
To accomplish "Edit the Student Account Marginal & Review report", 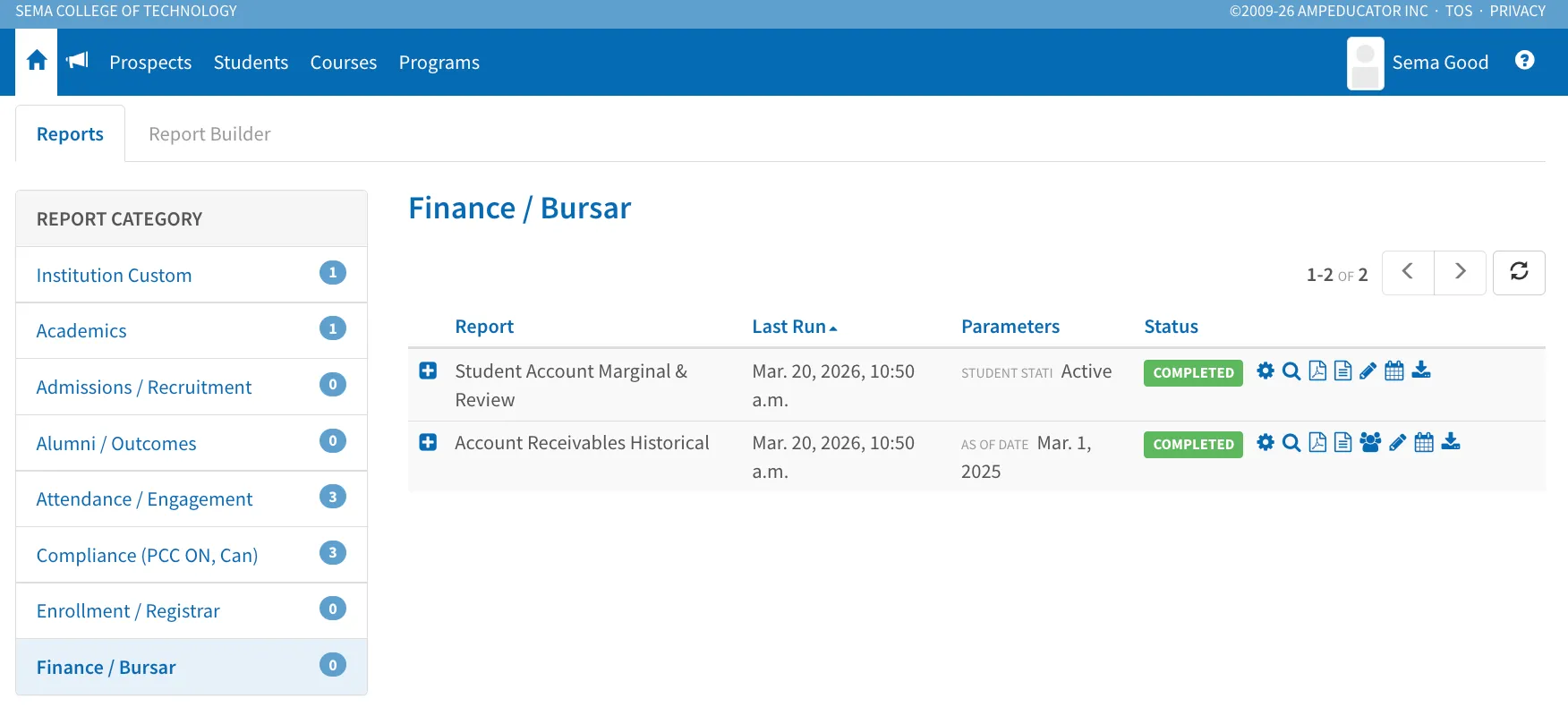I will point(1368,371).
